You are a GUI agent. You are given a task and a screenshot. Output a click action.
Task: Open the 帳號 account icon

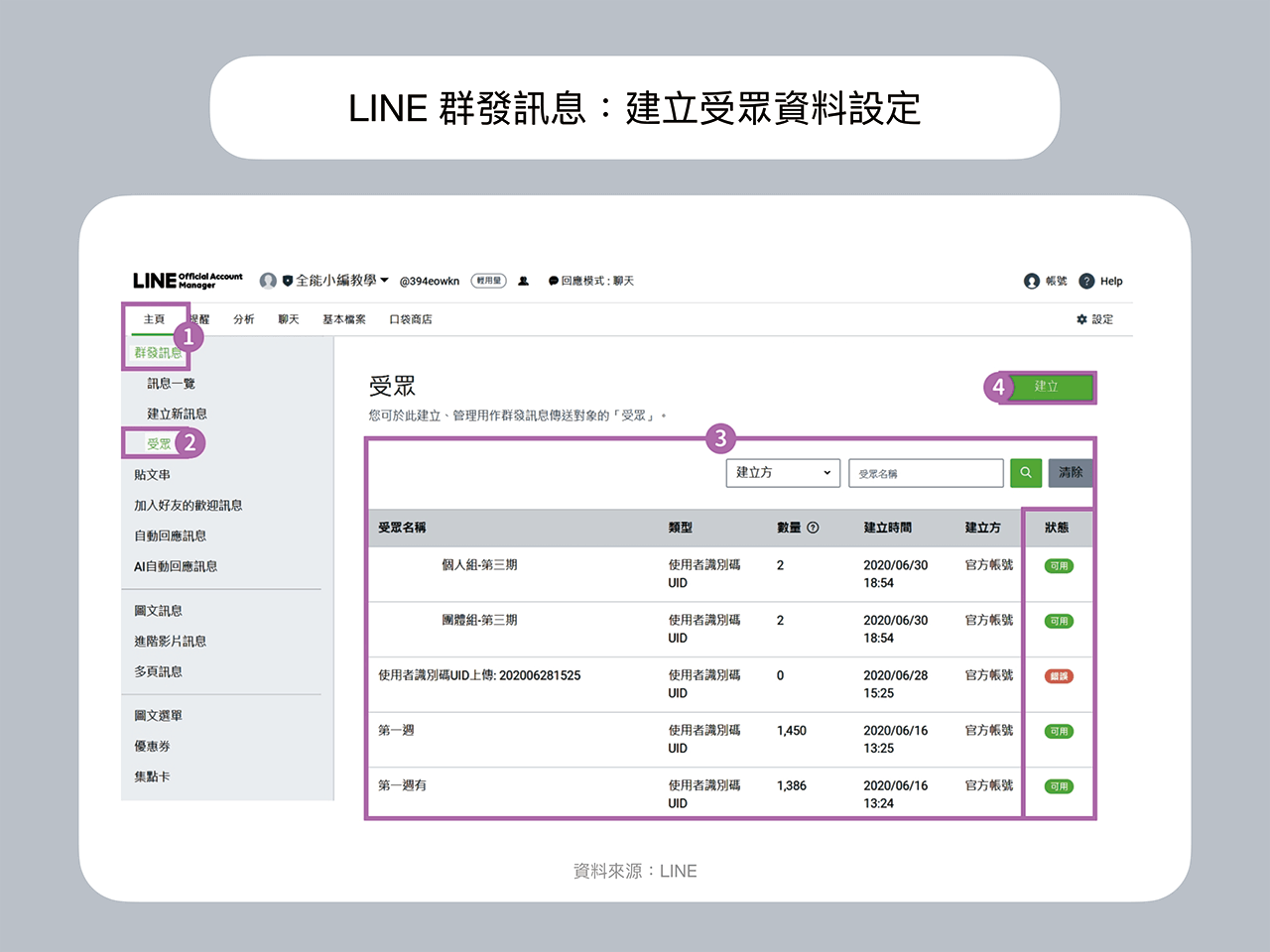click(x=1032, y=282)
